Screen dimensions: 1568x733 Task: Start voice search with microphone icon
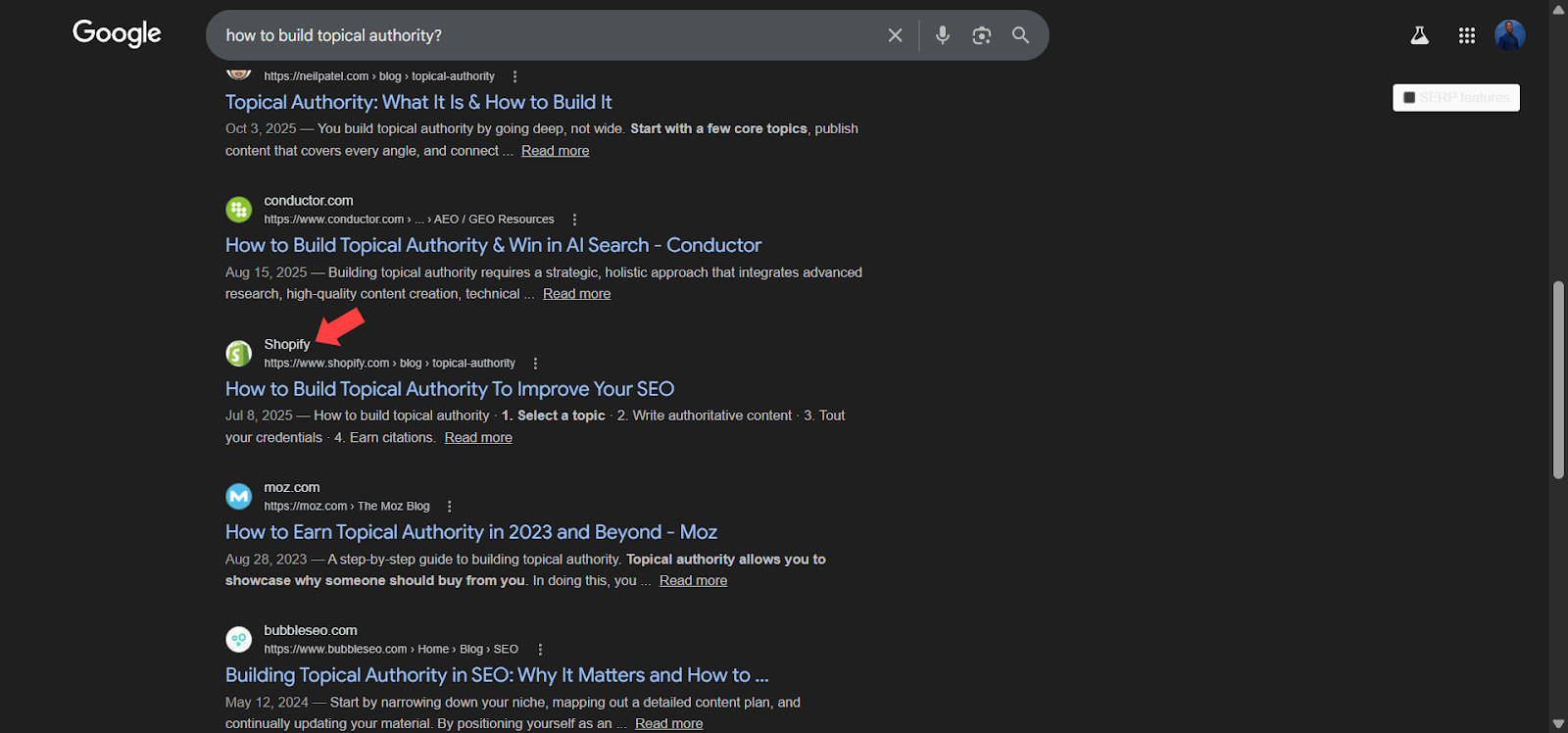[x=943, y=35]
